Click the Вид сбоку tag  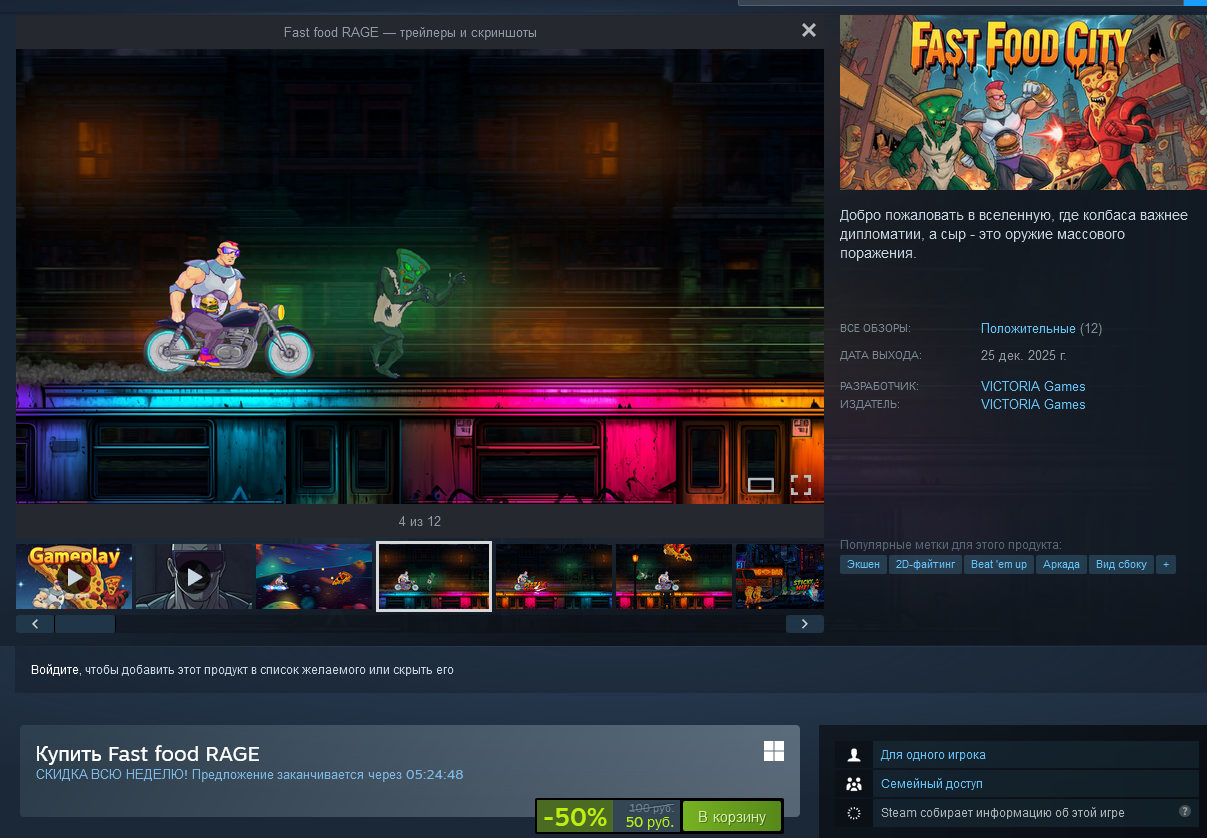tap(1121, 565)
